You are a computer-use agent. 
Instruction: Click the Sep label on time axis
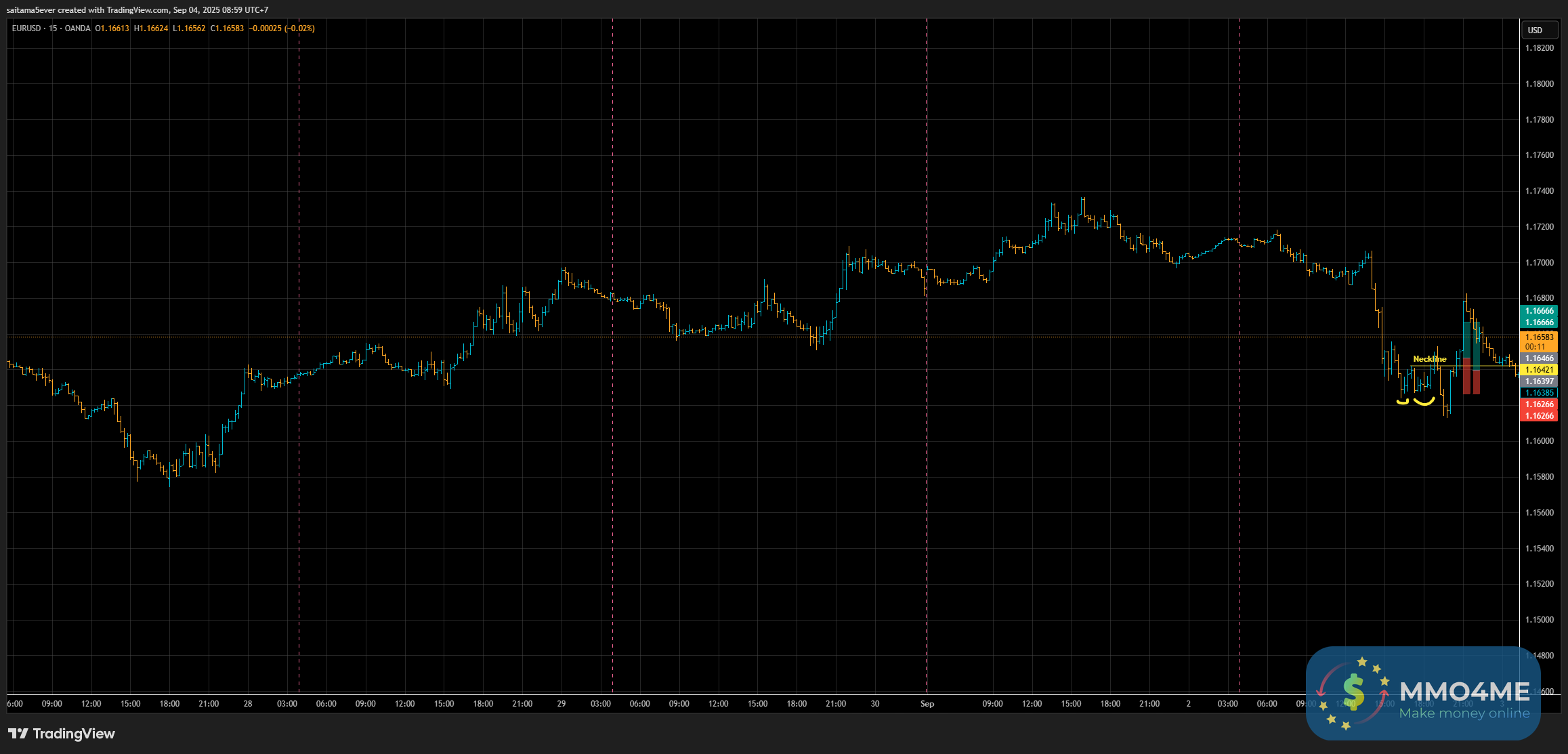[927, 704]
